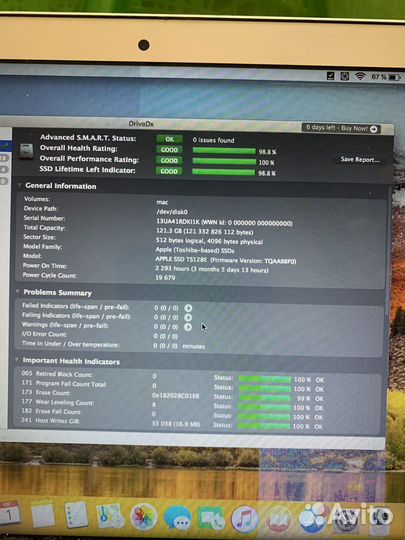Click the '2 293 hours' power on time

[x=172, y=268]
